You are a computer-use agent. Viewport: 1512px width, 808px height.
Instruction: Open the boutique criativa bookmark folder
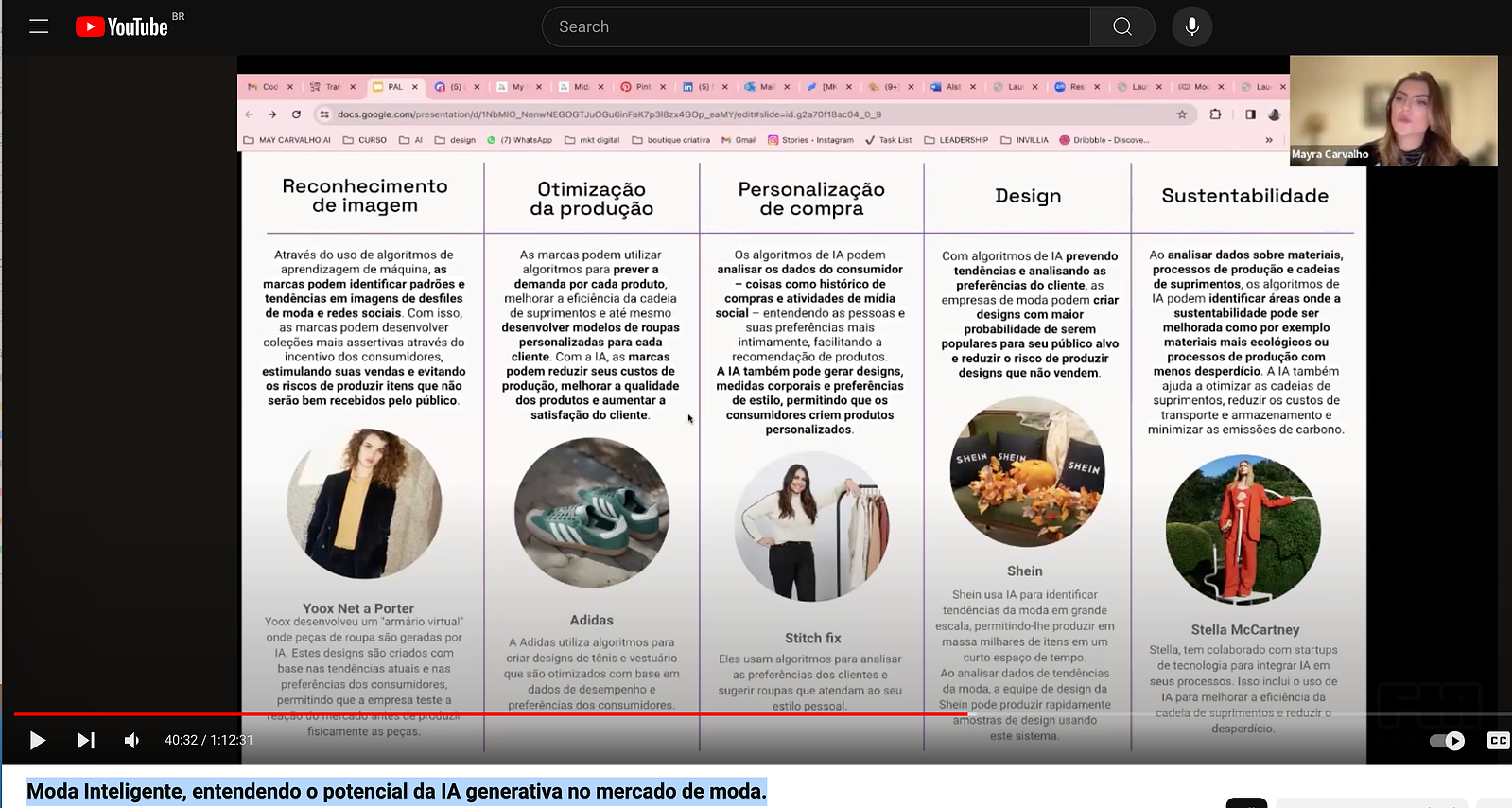tap(671, 140)
